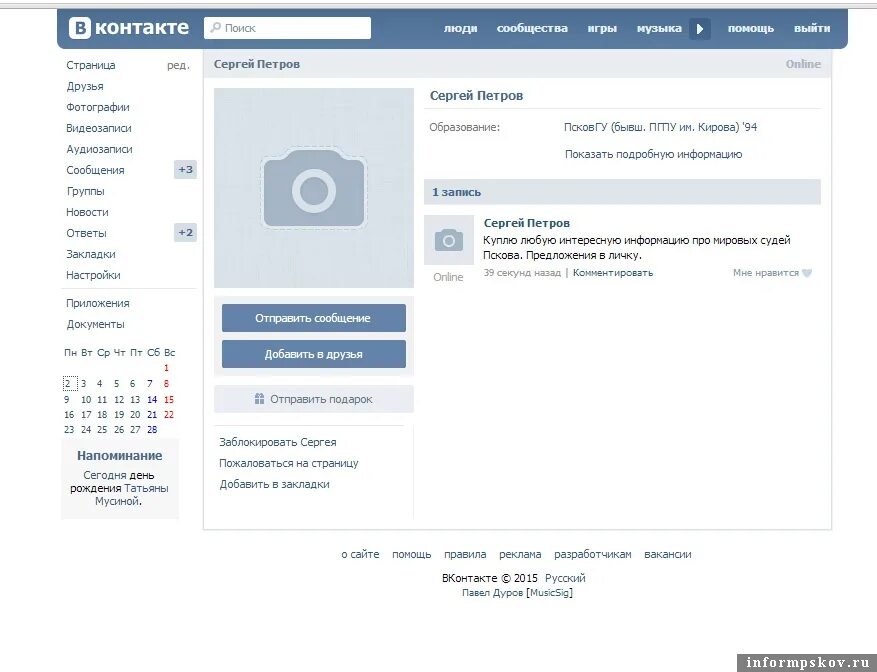877x672 pixels.
Task: Open Страница in the left sidebar
Action: pyautogui.click(x=91, y=65)
